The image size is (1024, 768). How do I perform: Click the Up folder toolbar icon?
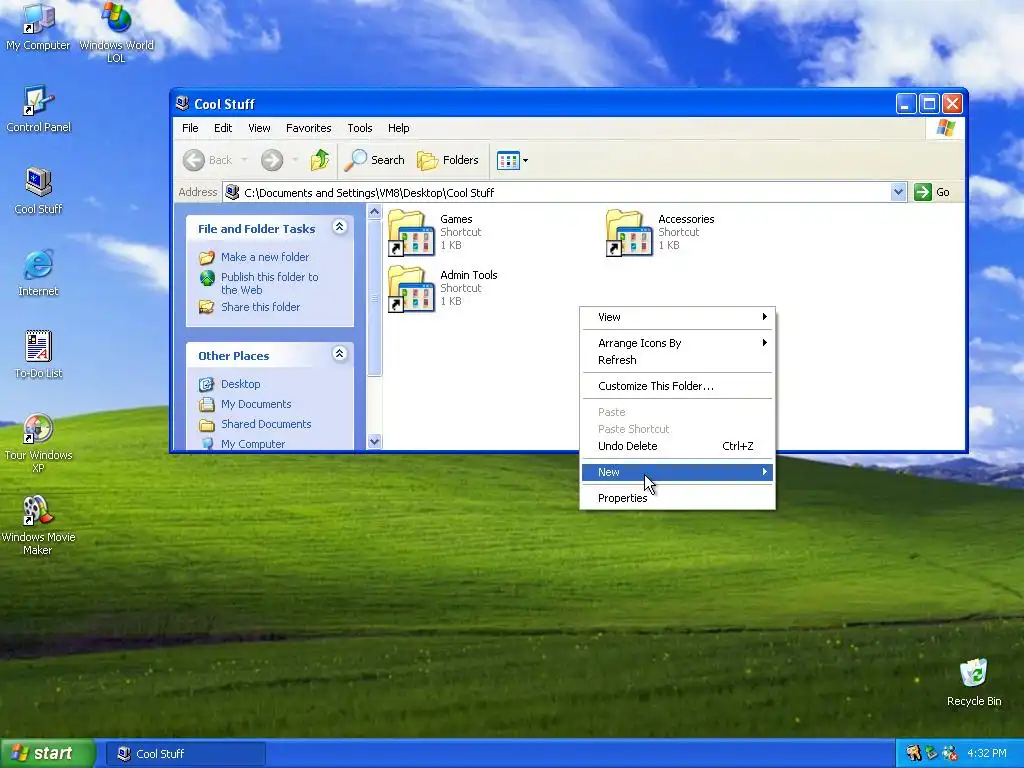point(319,160)
